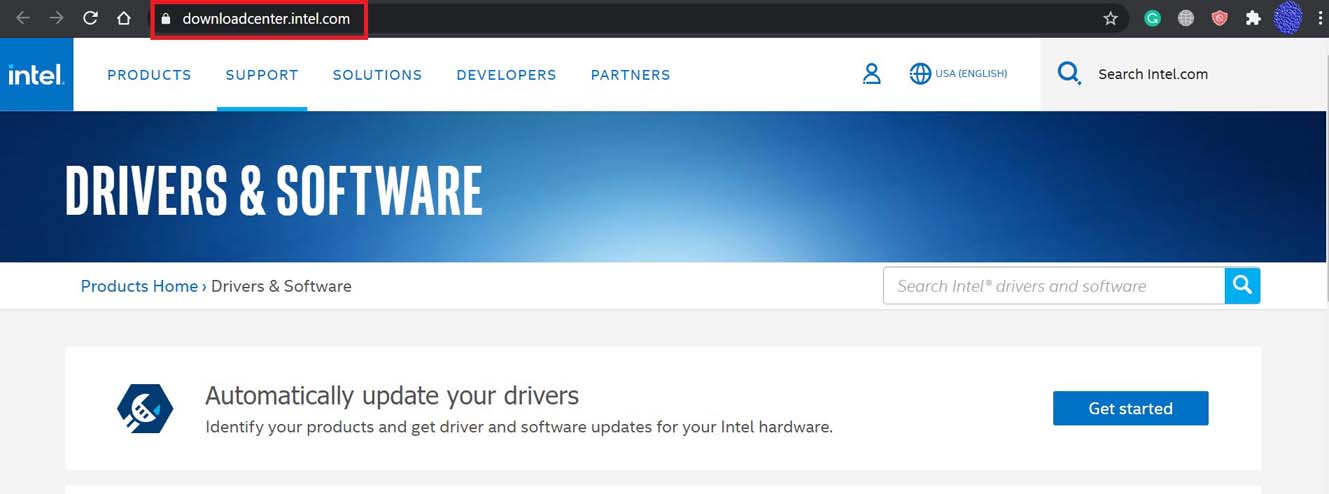Click the browser forward arrow
This screenshot has width=1329, height=494.
(57, 18)
